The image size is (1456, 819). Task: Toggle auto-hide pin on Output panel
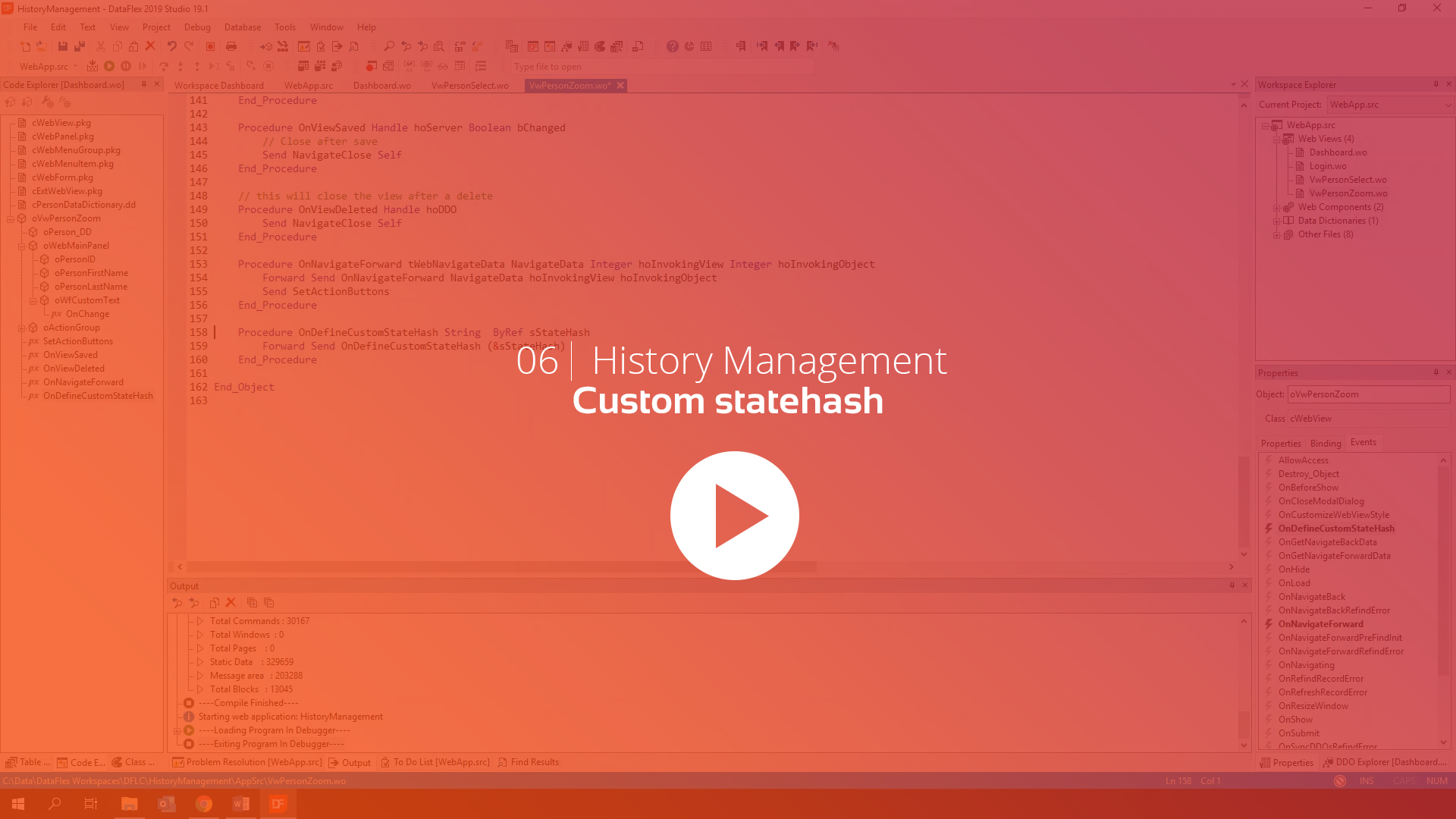click(x=1233, y=585)
